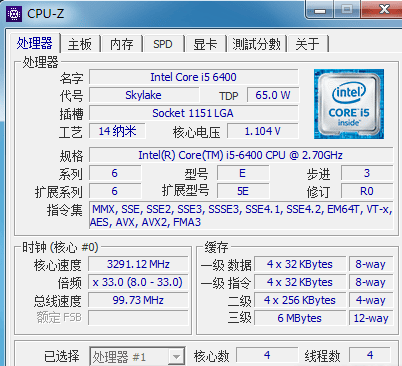Click the bus speed 99.73 MHz
Screen dimensions: 402x366
click(x=138, y=300)
